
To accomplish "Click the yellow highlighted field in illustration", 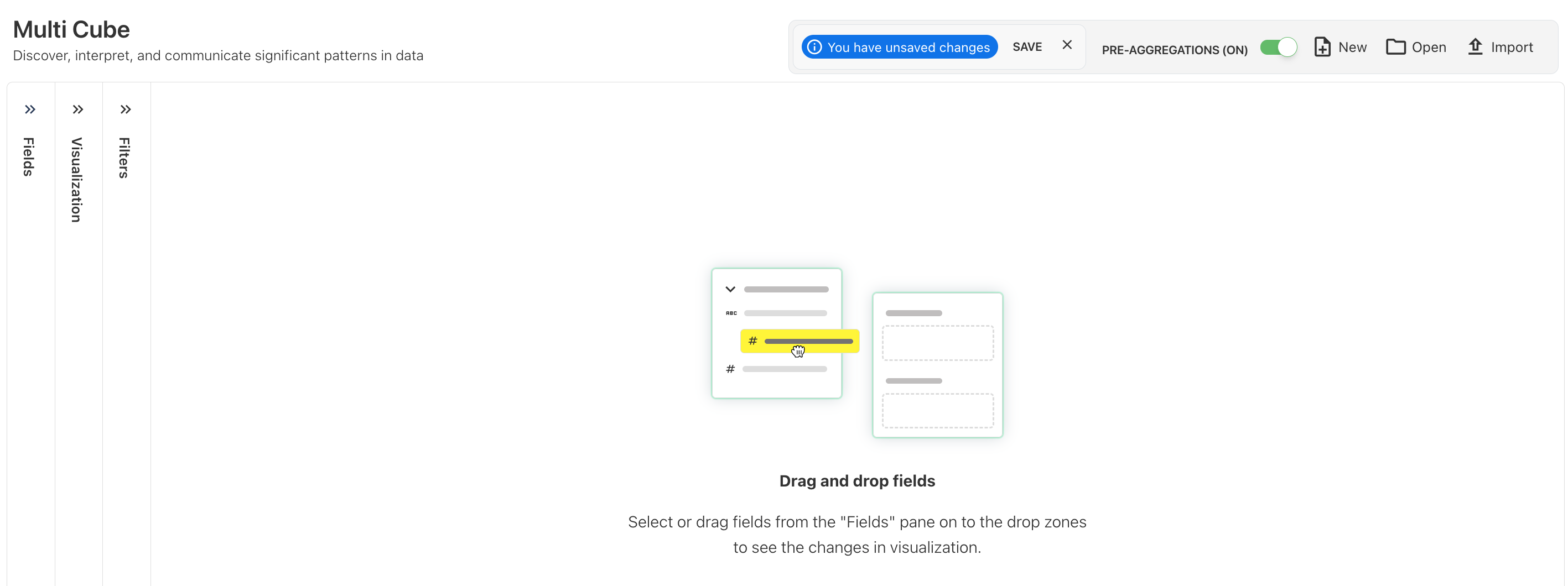I will [x=799, y=341].
